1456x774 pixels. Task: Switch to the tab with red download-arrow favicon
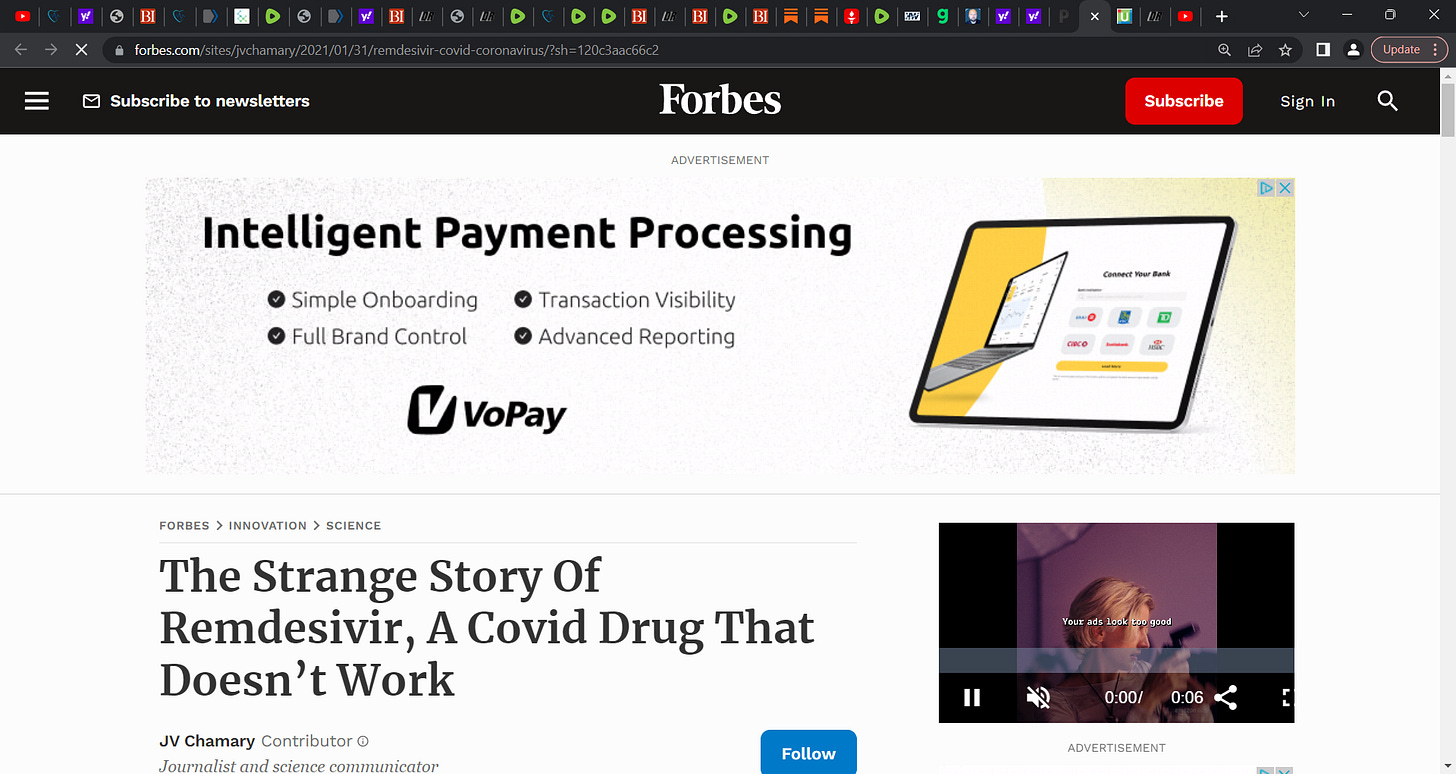pyautogui.click(x=851, y=16)
